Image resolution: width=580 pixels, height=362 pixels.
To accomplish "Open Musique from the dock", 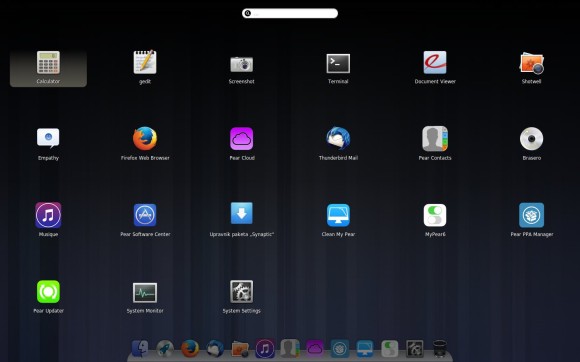I will [x=265, y=349].
